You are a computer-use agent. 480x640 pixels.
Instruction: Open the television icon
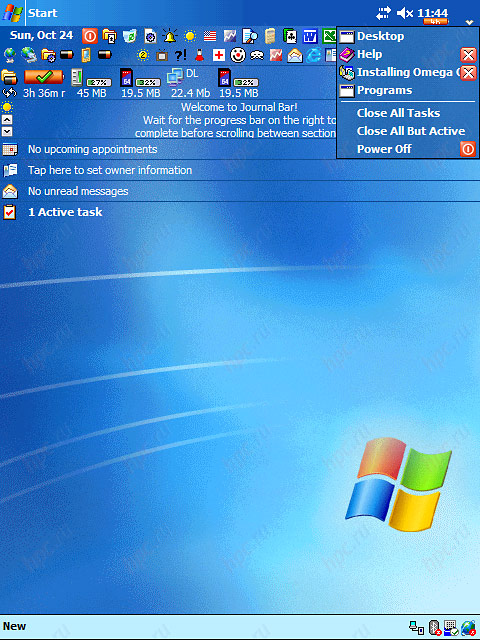[x=162, y=55]
